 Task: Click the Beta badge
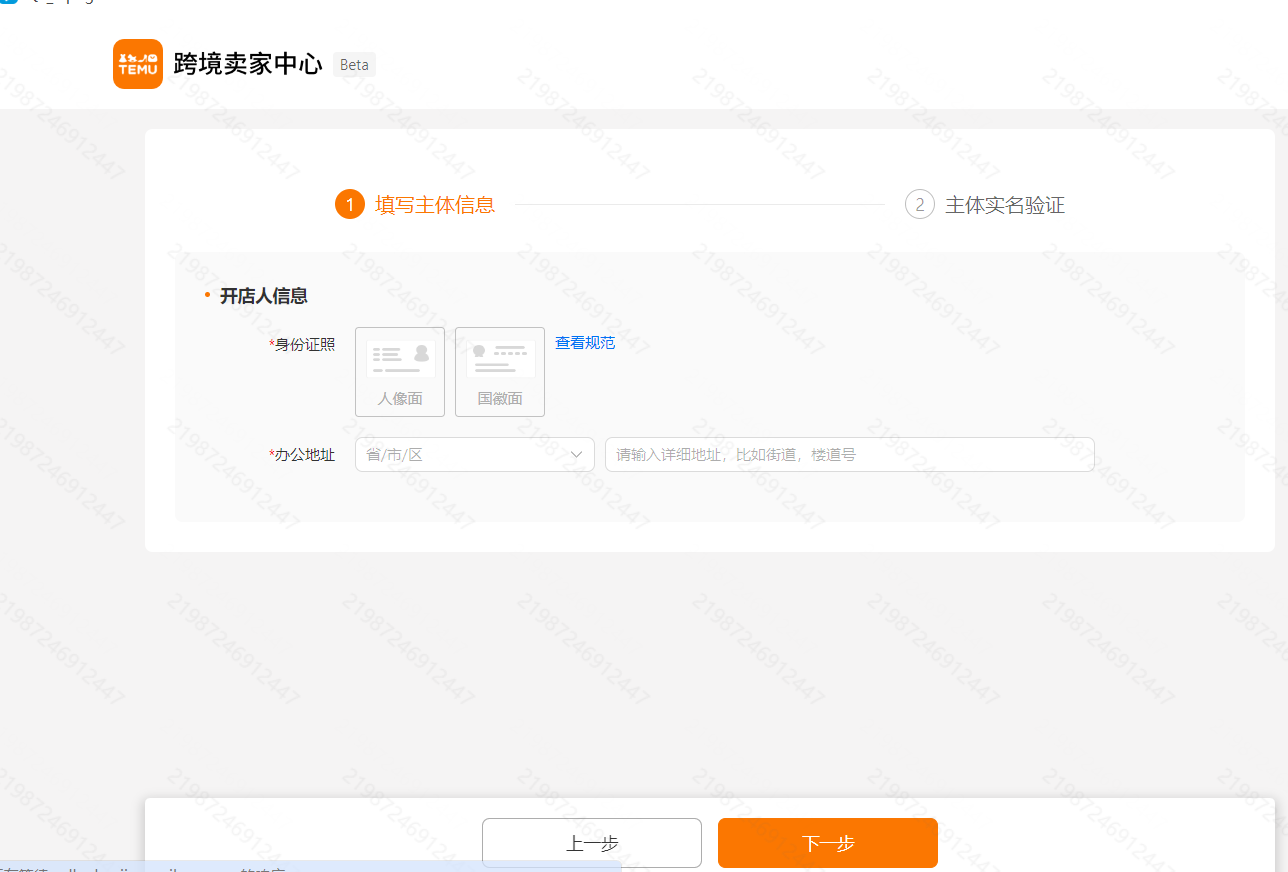[354, 65]
